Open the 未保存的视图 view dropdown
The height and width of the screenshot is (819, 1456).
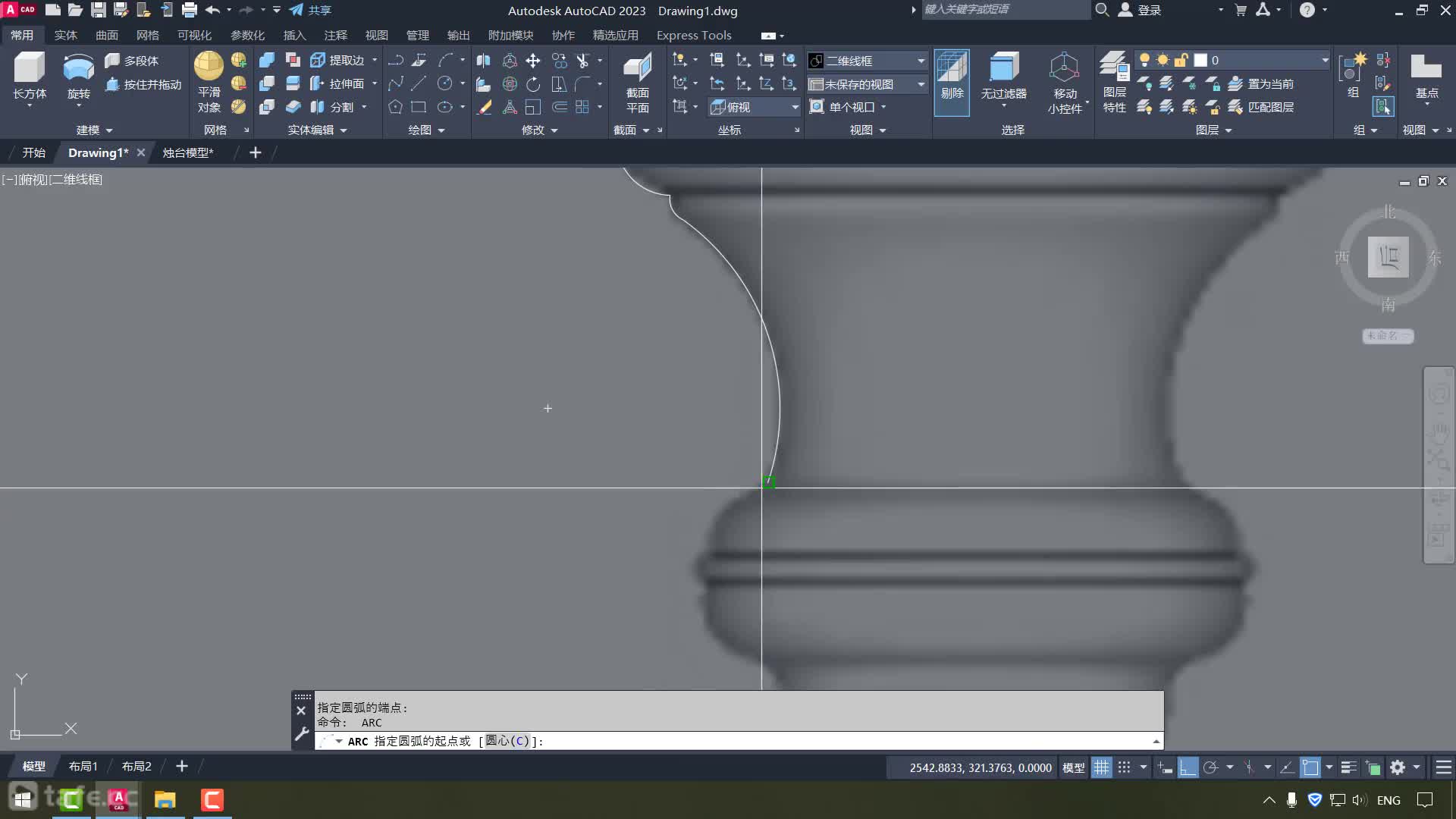868,84
